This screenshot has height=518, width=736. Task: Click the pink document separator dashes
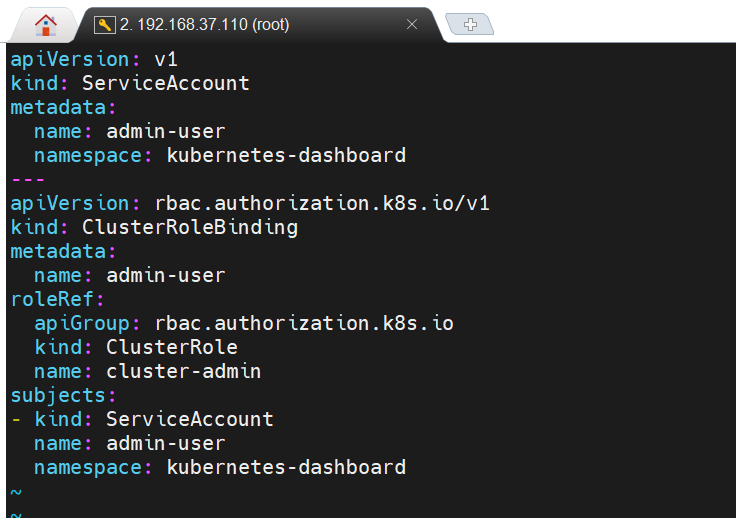pyautogui.click(x=28, y=180)
